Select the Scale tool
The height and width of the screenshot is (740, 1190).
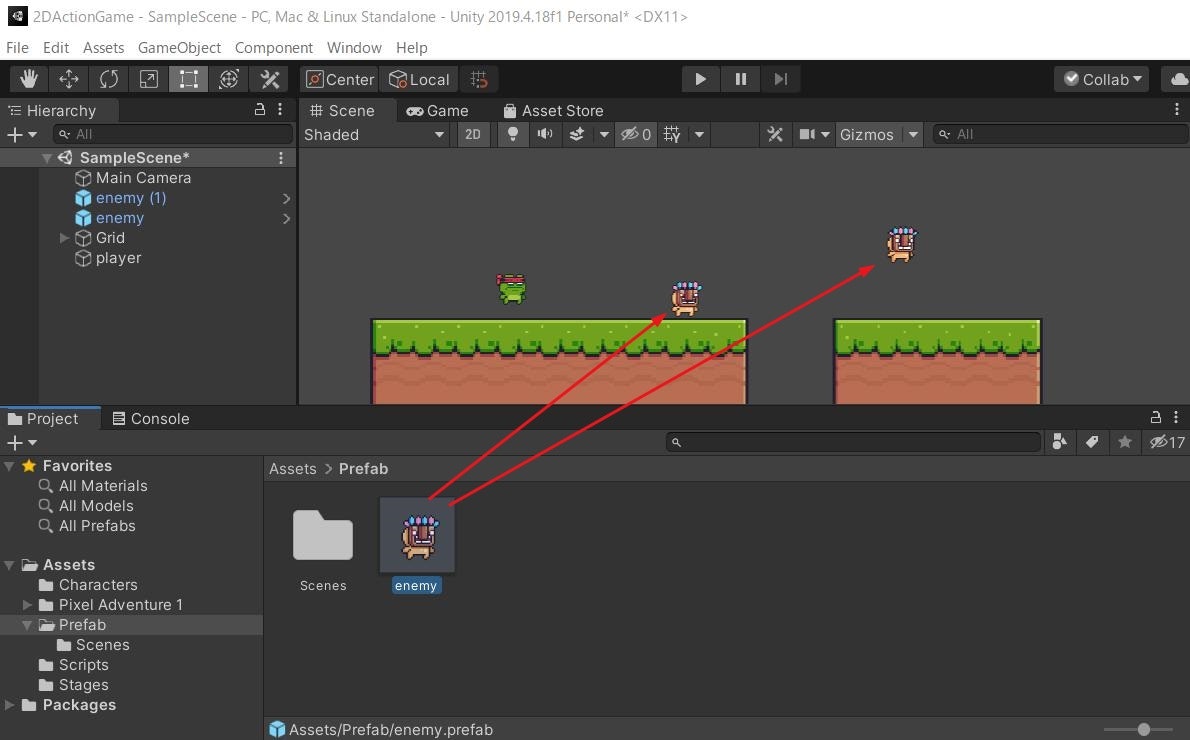pos(149,79)
